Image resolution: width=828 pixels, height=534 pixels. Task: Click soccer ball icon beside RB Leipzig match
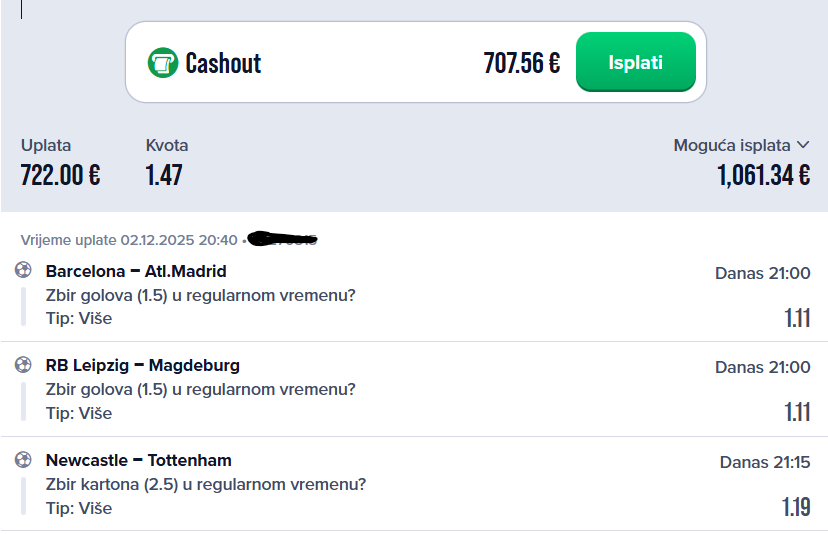24,365
